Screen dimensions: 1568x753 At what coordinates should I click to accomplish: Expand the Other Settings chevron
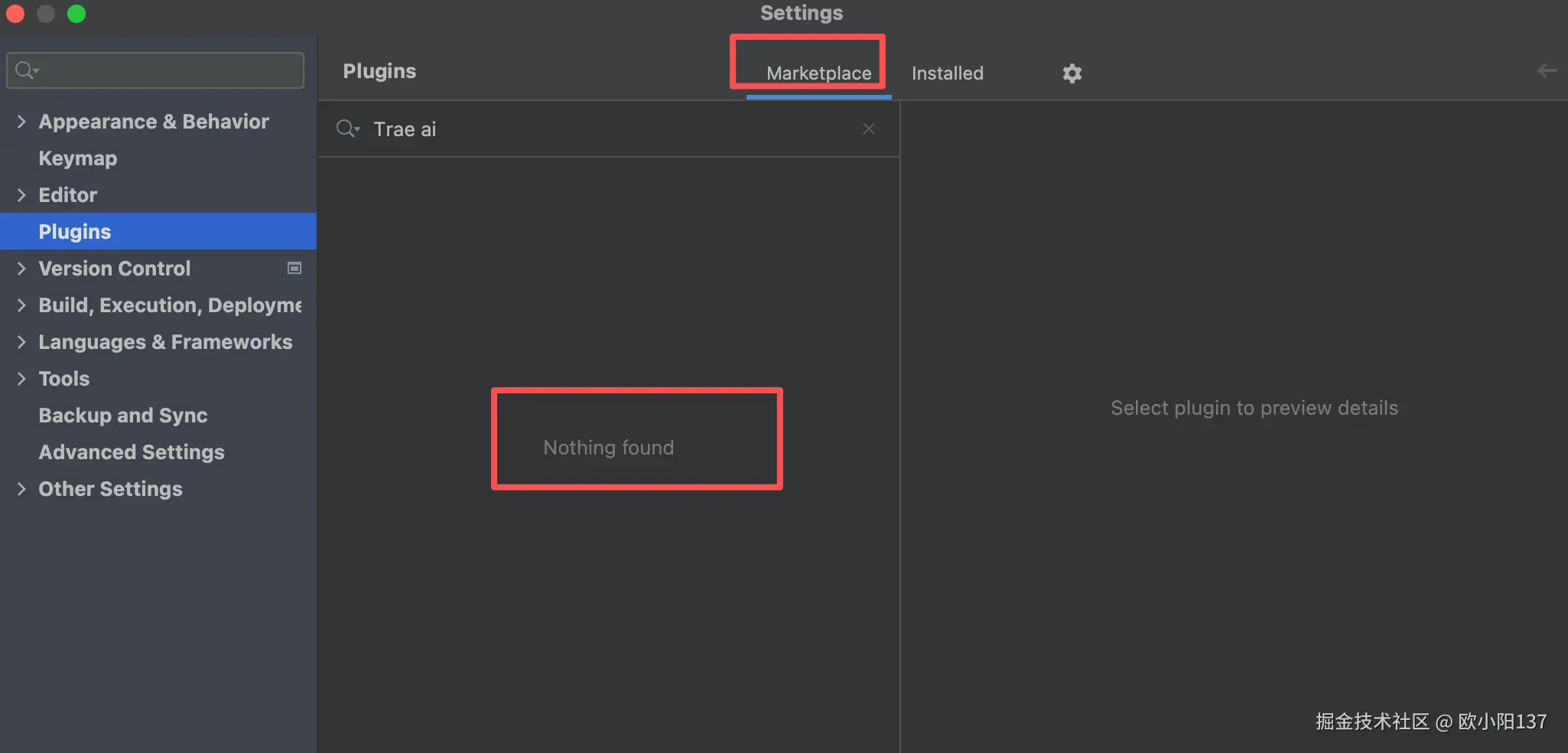(x=21, y=489)
